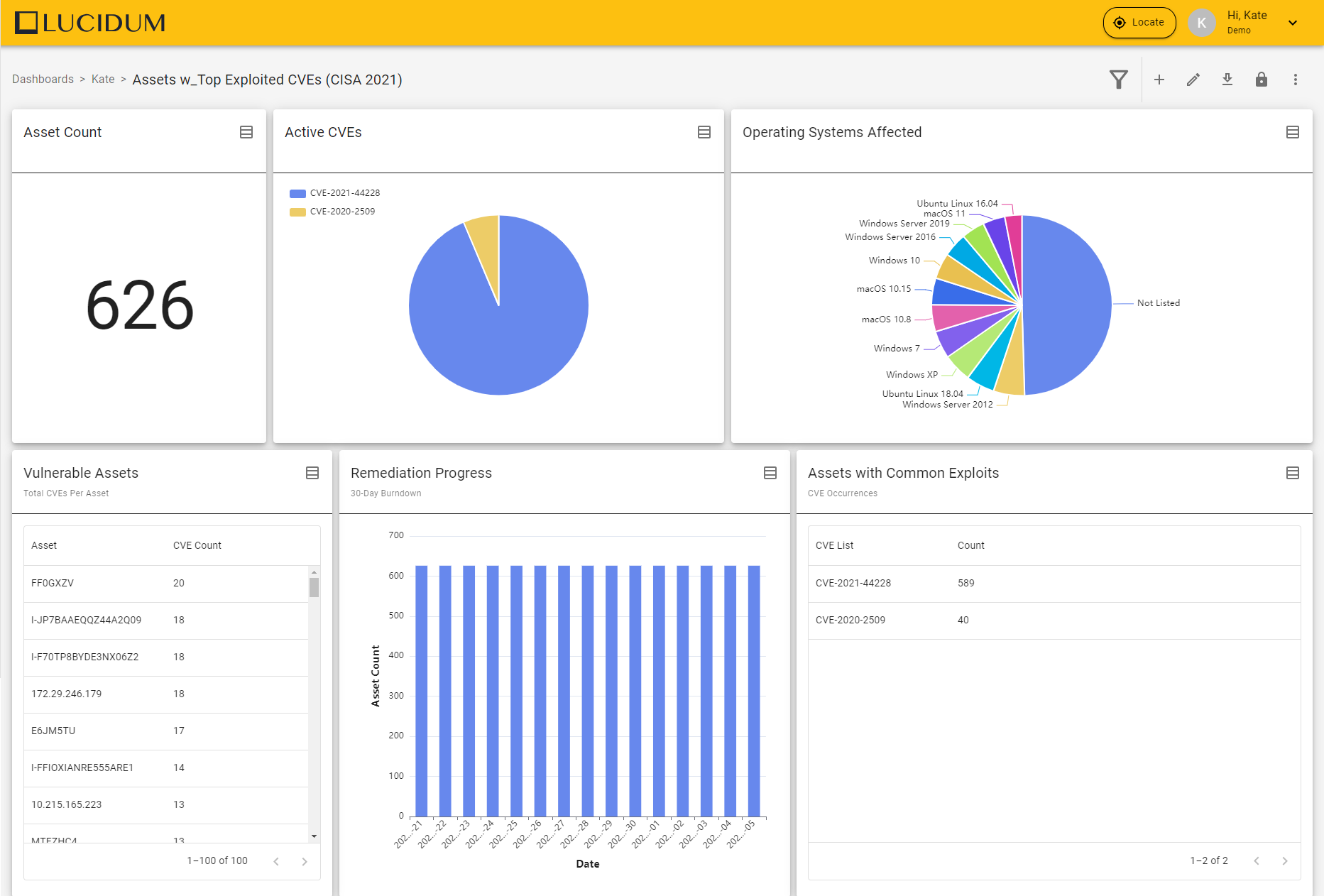
Task: Expand the user account chevron for Kate
Action: [1293, 22]
